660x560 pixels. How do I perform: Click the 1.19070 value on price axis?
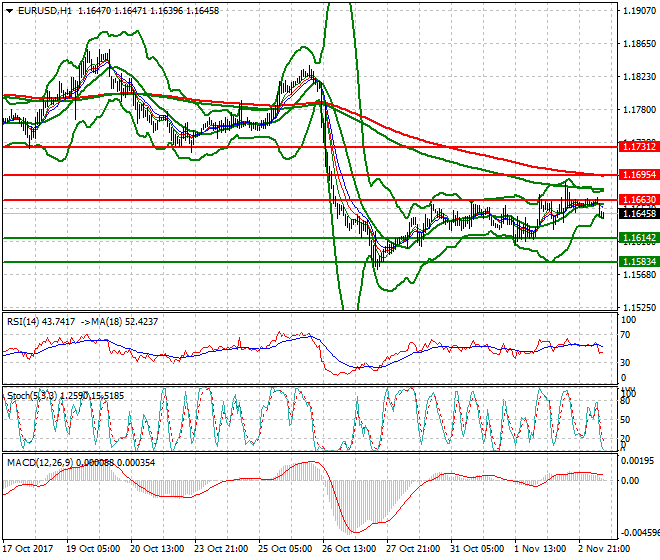pos(638,11)
